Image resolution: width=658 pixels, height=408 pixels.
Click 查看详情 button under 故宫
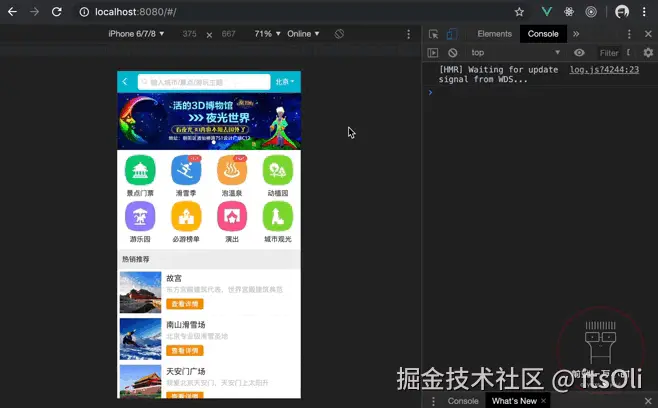185,304
